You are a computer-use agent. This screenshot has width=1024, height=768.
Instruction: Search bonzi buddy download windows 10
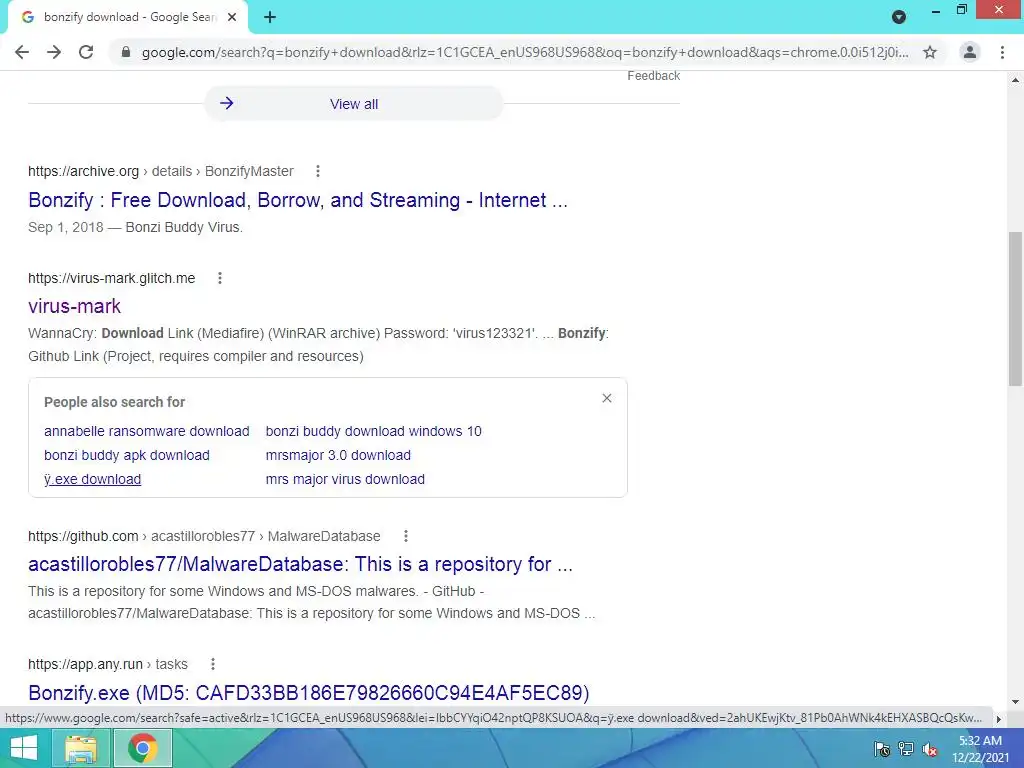[374, 431]
